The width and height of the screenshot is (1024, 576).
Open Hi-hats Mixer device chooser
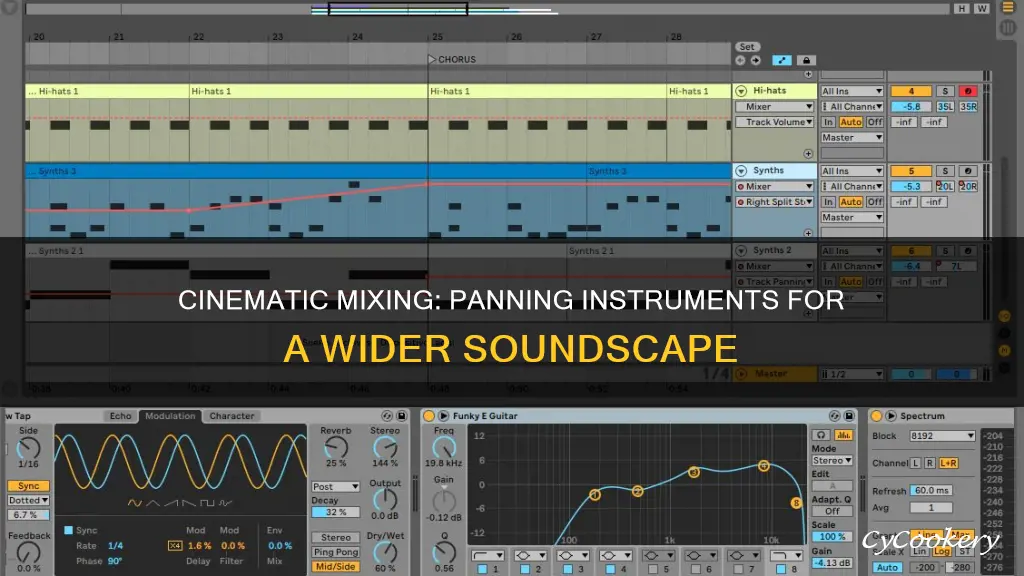775,106
